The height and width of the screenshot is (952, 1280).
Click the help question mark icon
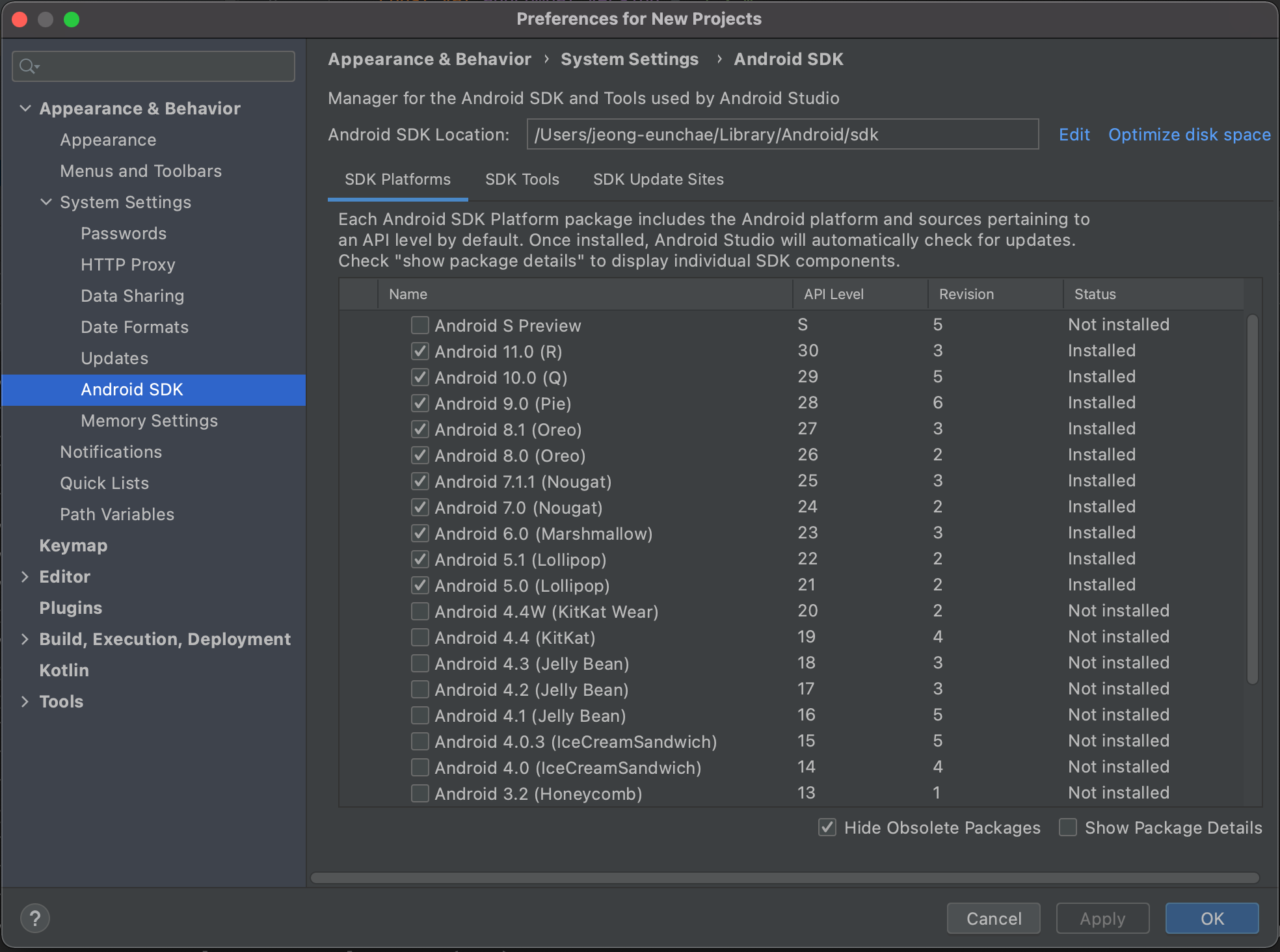click(x=35, y=918)
